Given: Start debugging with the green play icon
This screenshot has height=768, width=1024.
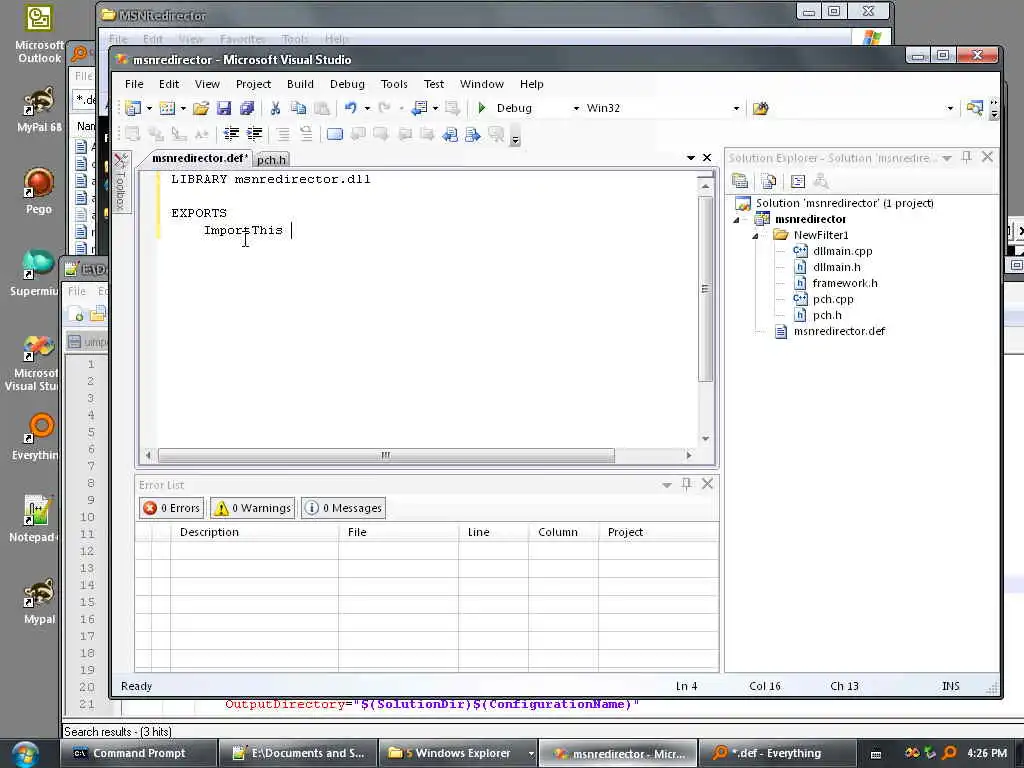Looking at the screenshot, I should click(x=482, y=108).
